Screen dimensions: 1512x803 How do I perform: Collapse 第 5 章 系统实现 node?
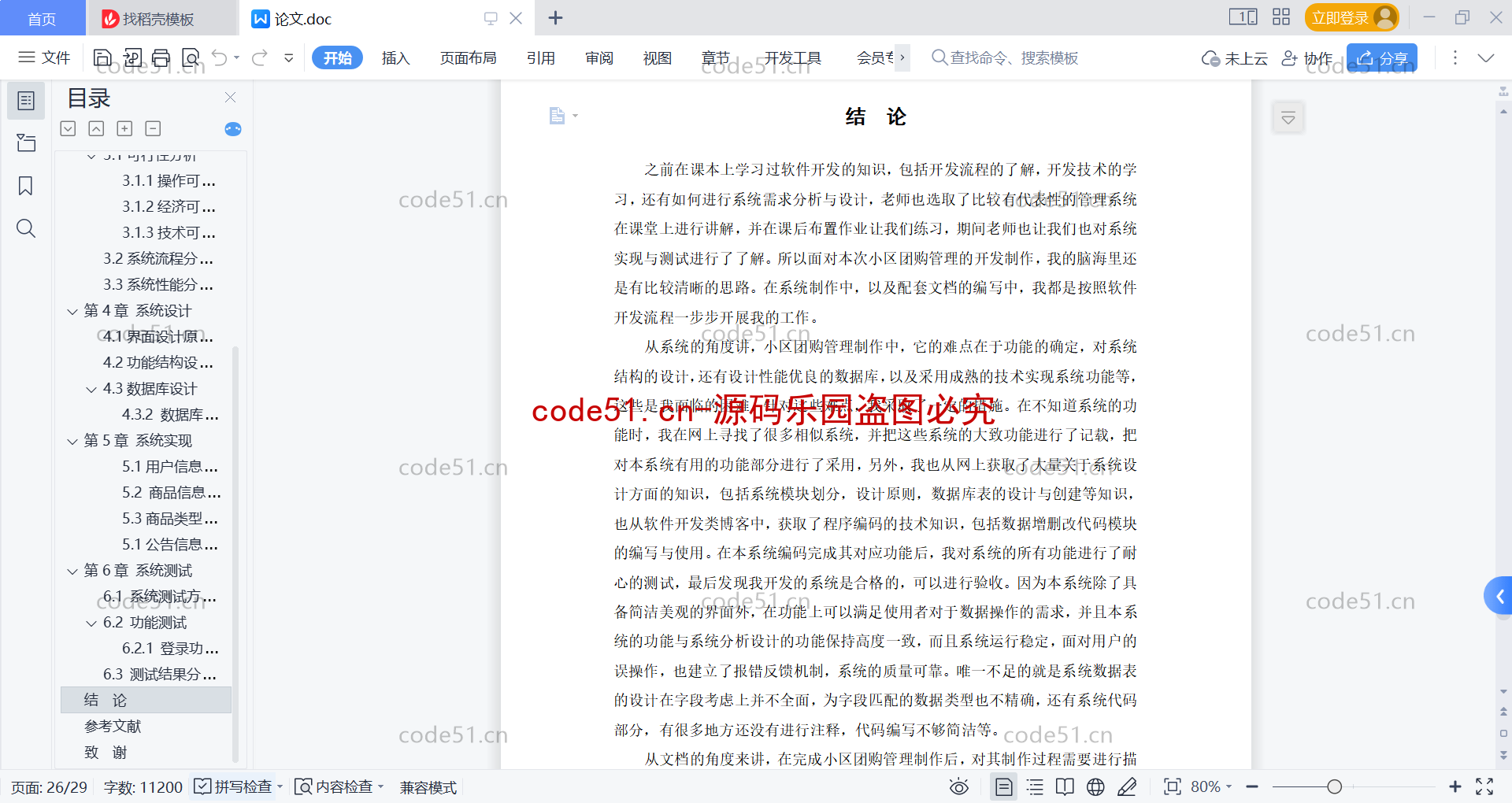click(x=72, y=442)
